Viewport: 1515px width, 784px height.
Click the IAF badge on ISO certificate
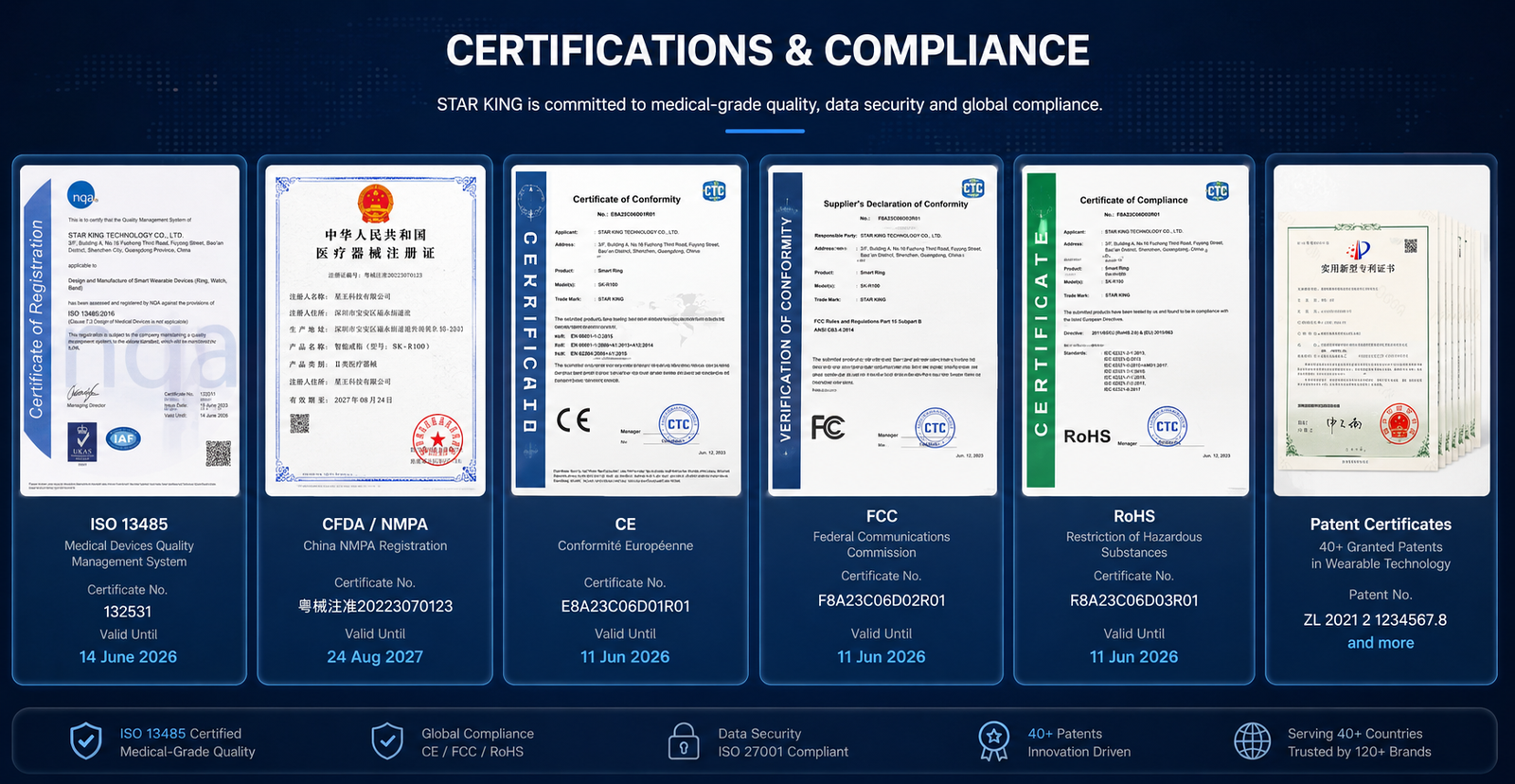point(123,437)
